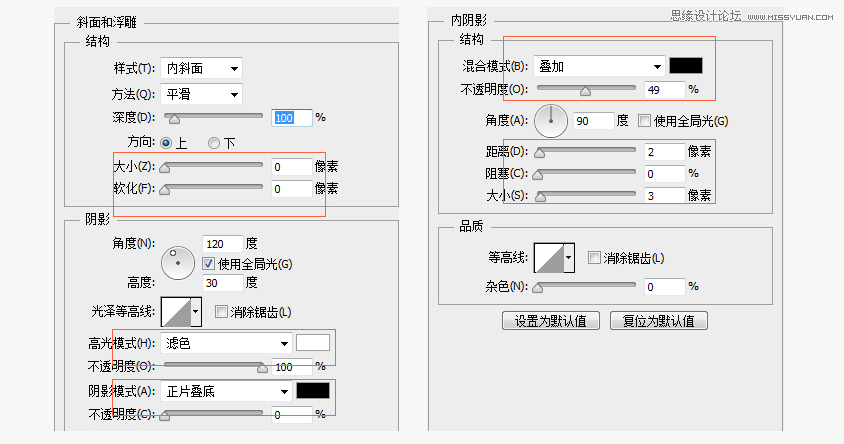Click the 光泽等高线 contour thumbnail

click(x=176, y=312)
